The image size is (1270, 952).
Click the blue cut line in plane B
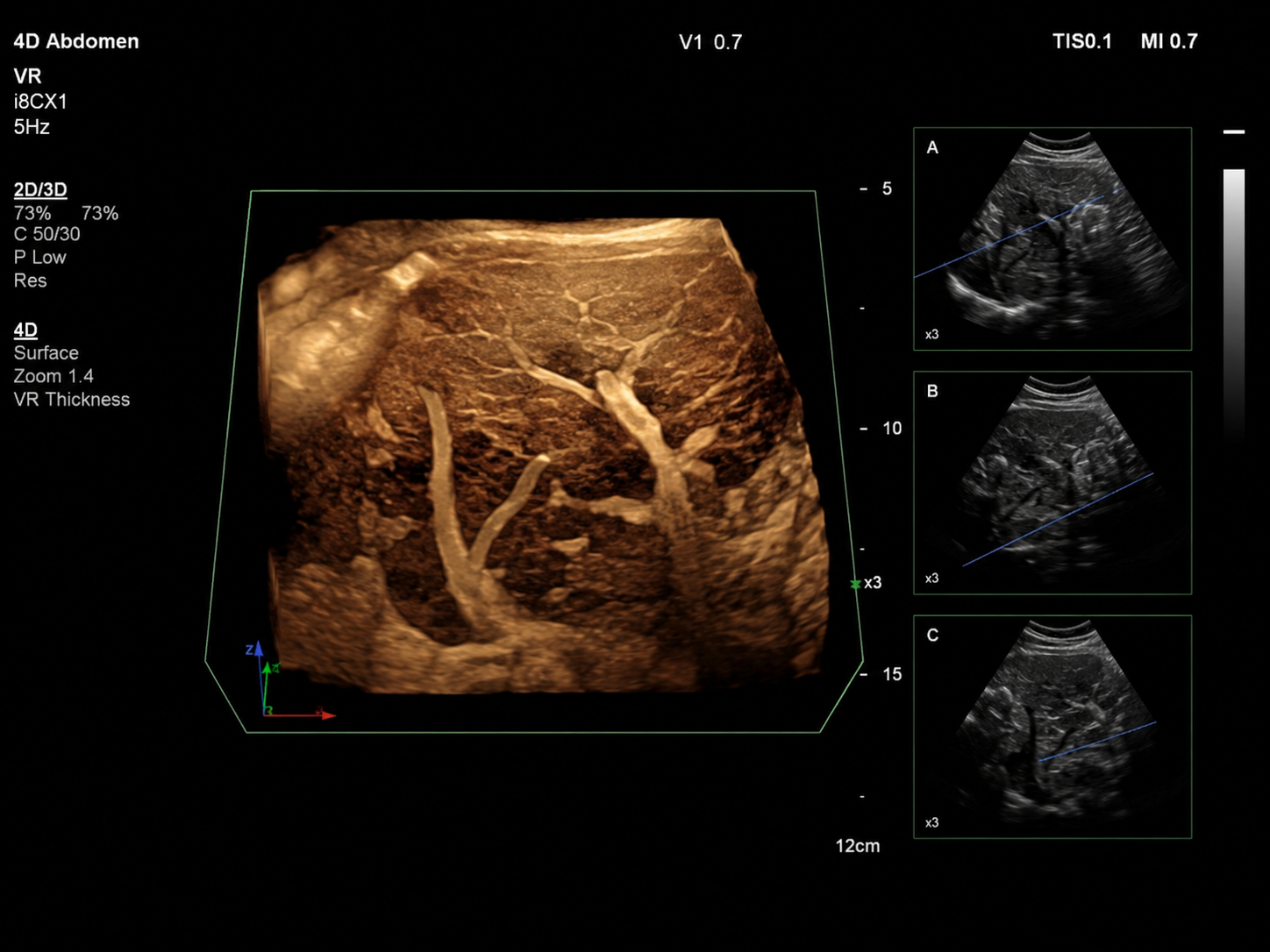click(x=1058, y=520)
